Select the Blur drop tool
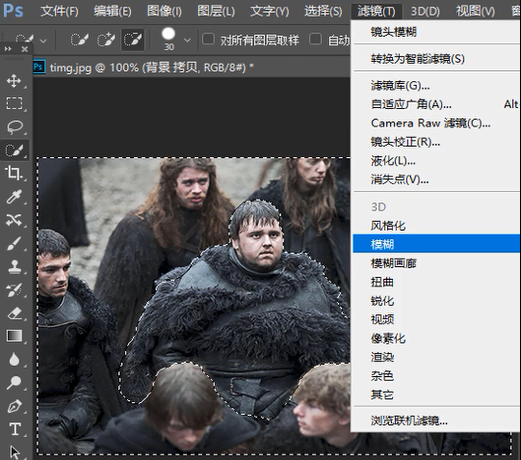Screen dimensions: 521x460 click(x=14, y=359)
